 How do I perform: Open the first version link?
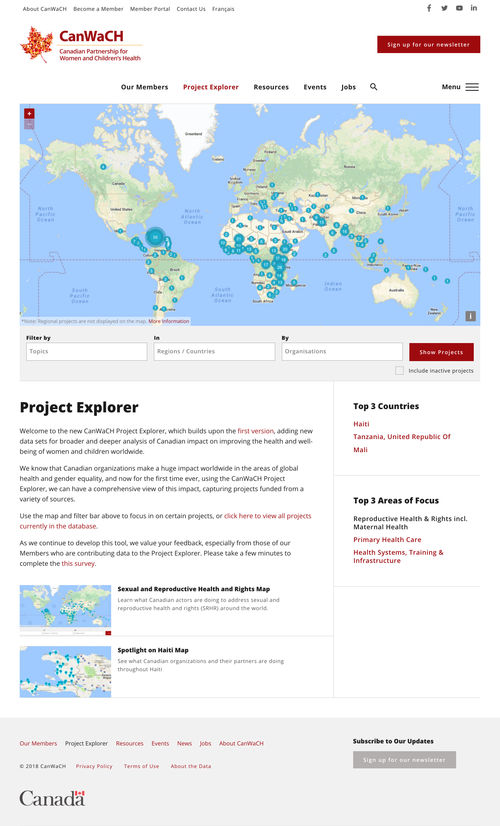point(256,431)
